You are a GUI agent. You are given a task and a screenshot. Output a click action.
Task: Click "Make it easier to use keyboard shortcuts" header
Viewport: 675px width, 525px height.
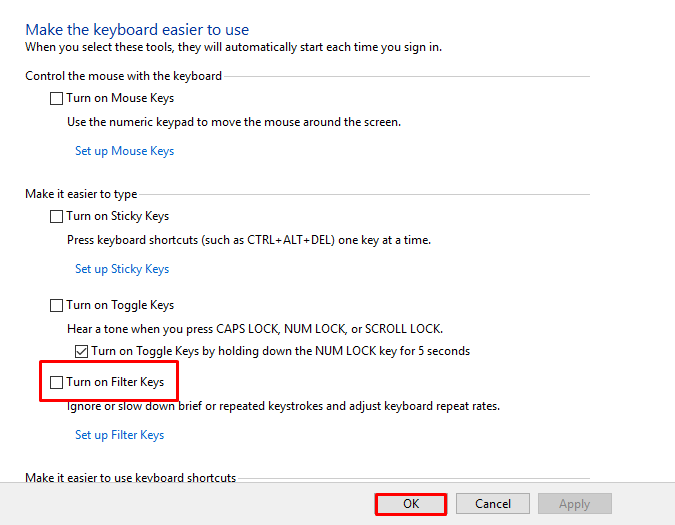tap(130, 478)
